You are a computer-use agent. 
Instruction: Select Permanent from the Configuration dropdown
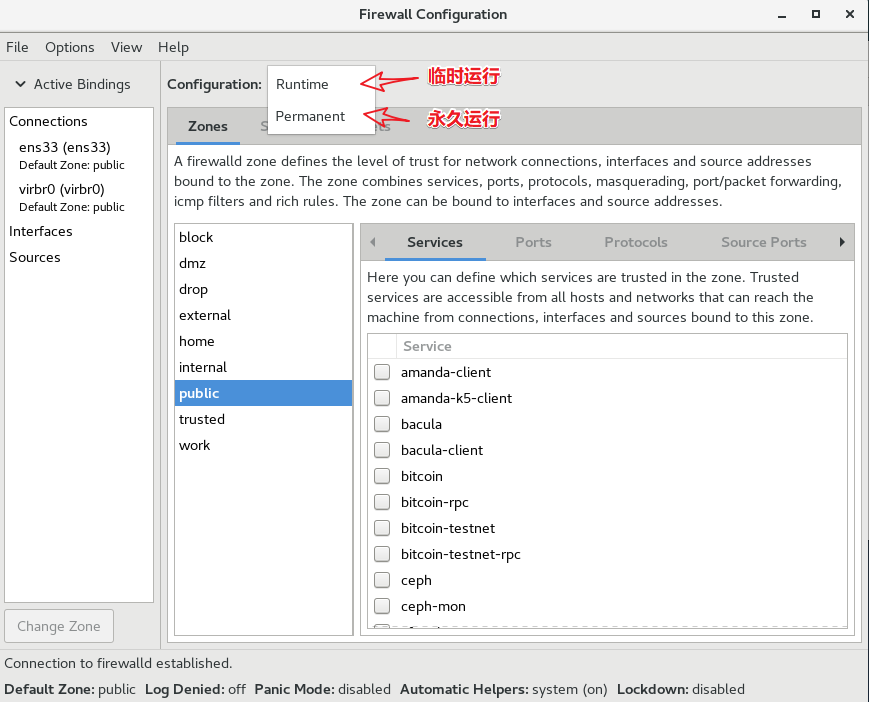tap(310, 116)
